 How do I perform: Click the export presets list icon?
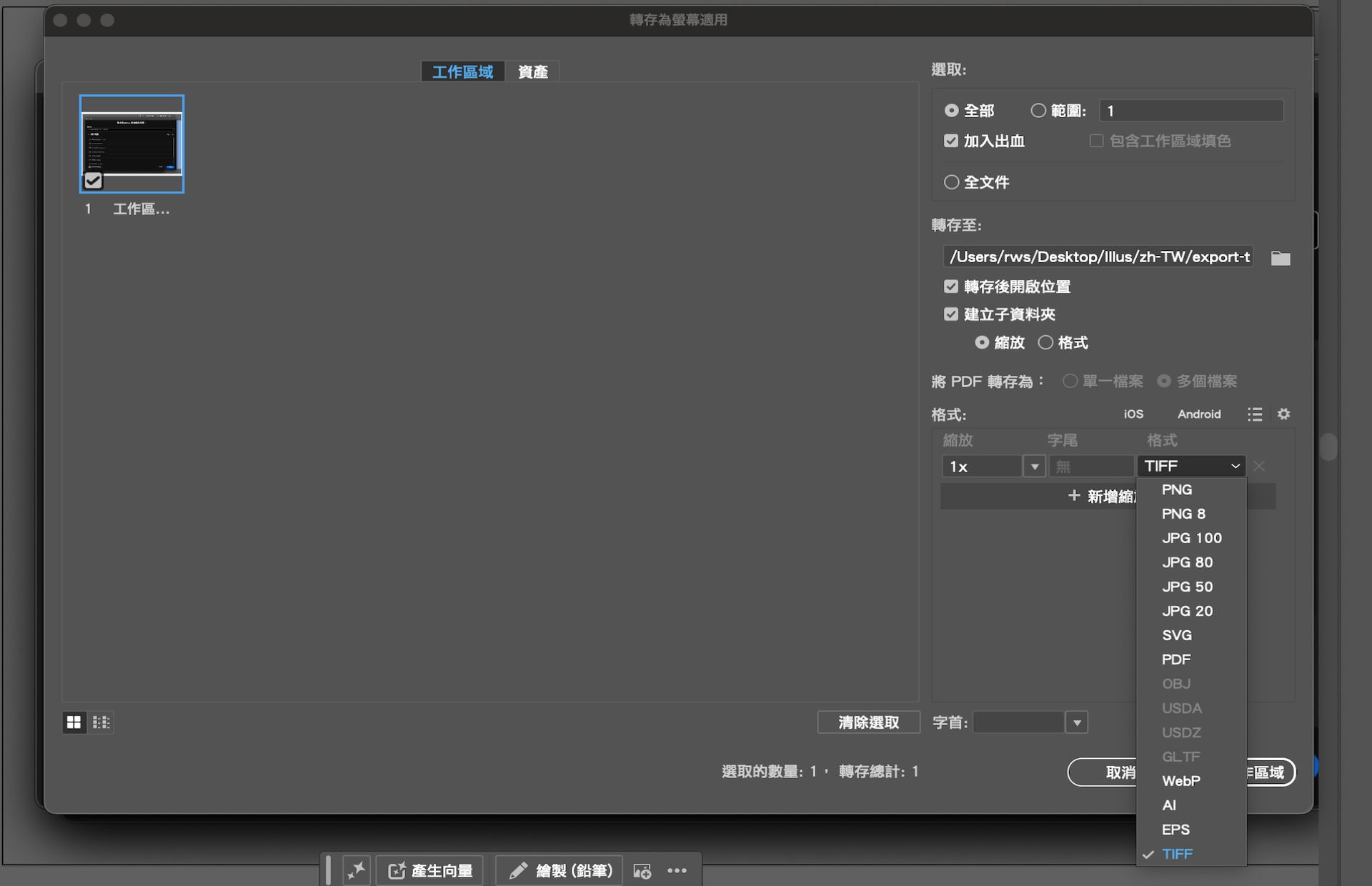click(1255, 414)
